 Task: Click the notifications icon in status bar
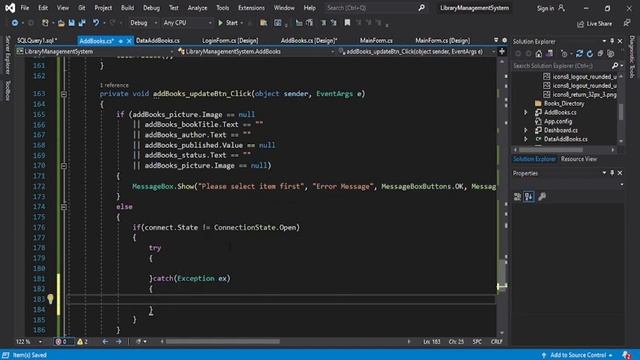click(627, 355)
